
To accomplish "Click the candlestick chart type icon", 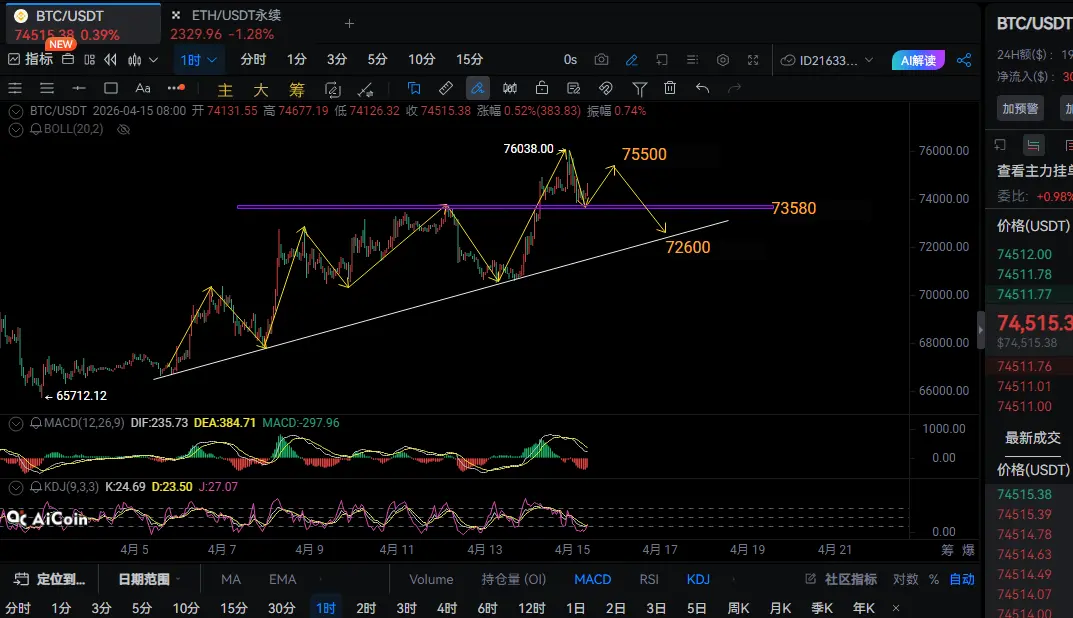I will tap(135, 60).
